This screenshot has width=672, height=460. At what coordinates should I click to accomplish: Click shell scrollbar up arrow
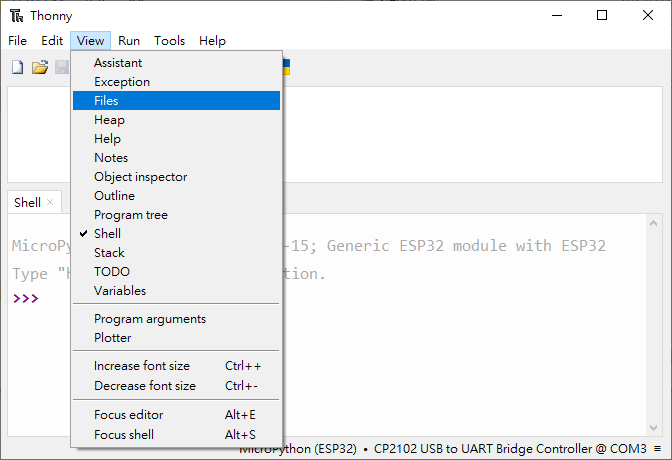[x=653, y=223]
